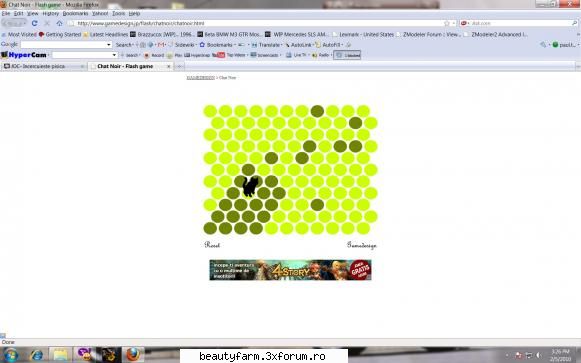Click the 4Story advertisement banner

[x=290, y=270]
